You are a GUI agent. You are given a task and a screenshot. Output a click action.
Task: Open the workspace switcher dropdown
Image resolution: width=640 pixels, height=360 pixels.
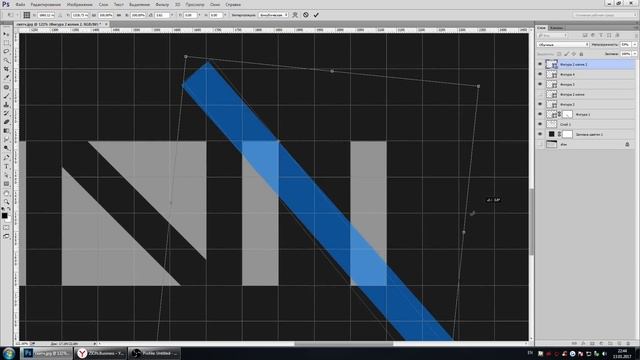(604, 15)
